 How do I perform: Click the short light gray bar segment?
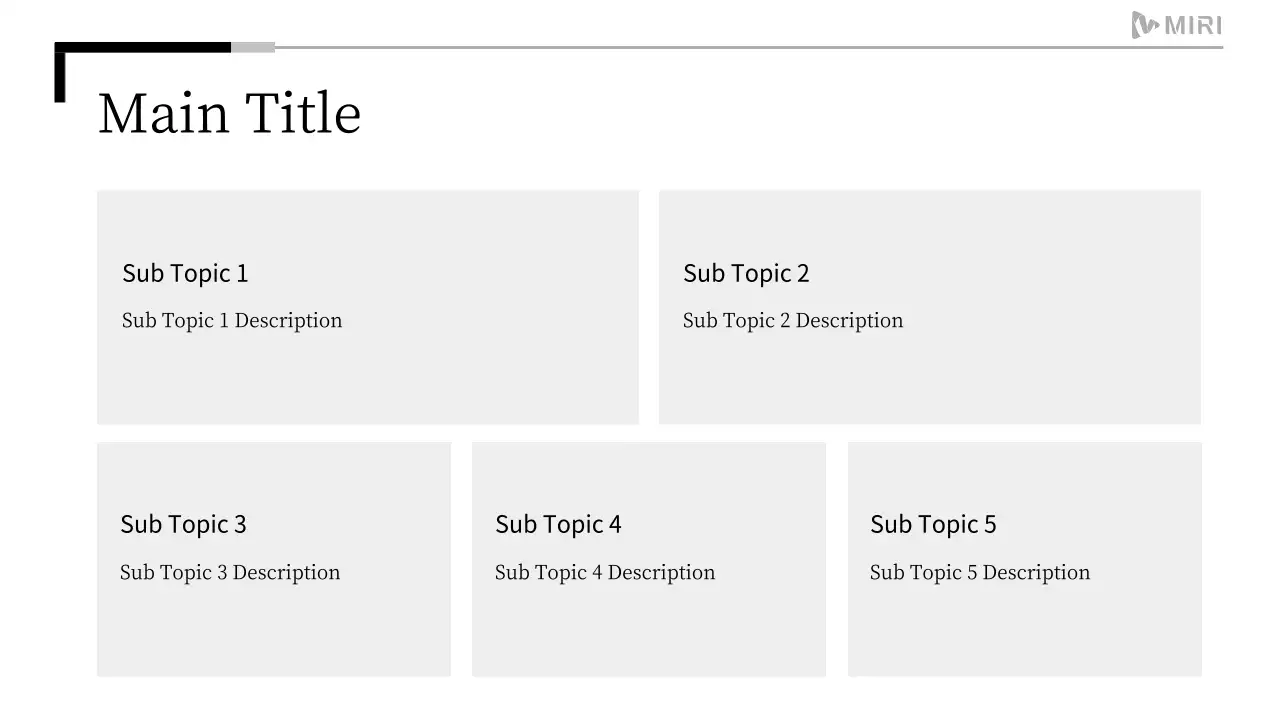click(x=253, y=47)
